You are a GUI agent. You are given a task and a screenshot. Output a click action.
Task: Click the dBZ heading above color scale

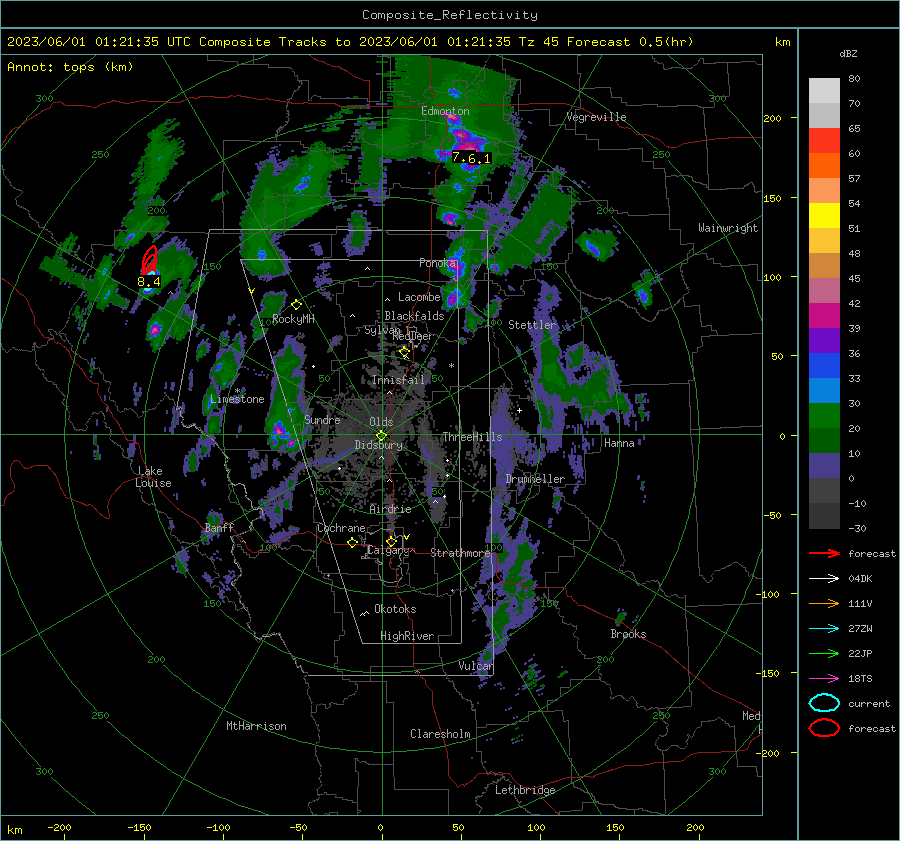848,54
